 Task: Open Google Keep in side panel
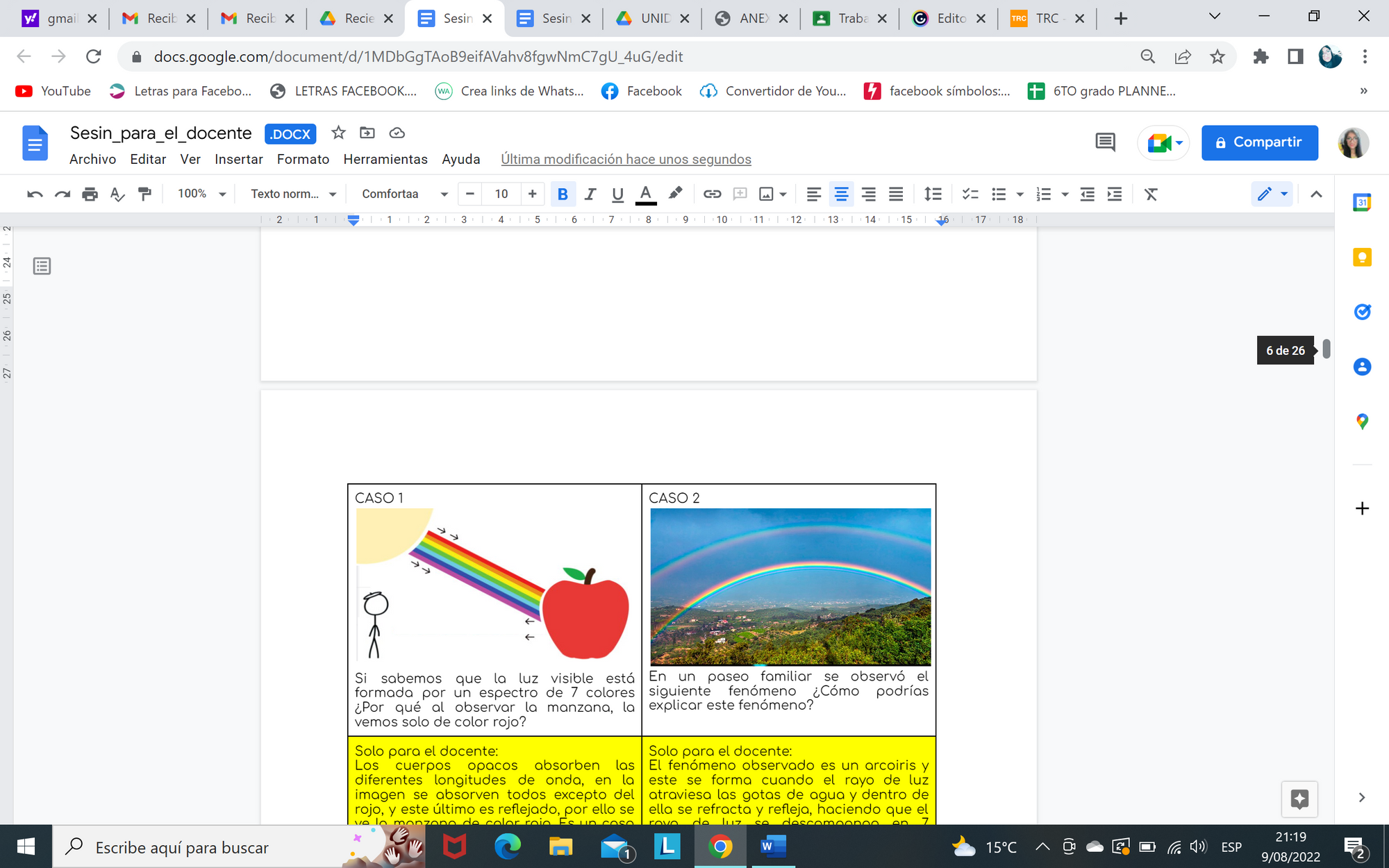pyautogui.click(x=1362, y=258)
